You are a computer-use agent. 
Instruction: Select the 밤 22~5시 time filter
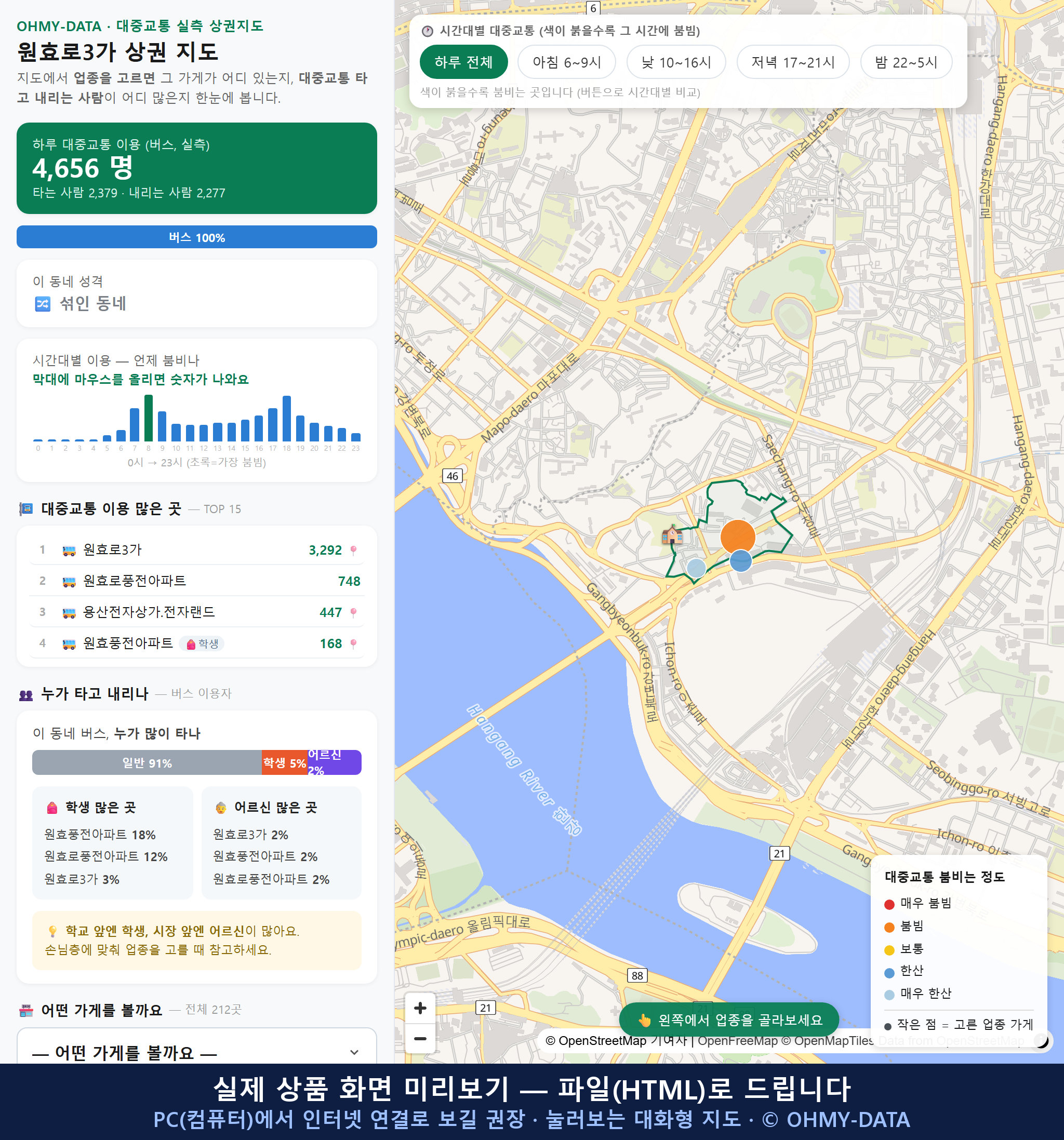[x=906, y=62]
